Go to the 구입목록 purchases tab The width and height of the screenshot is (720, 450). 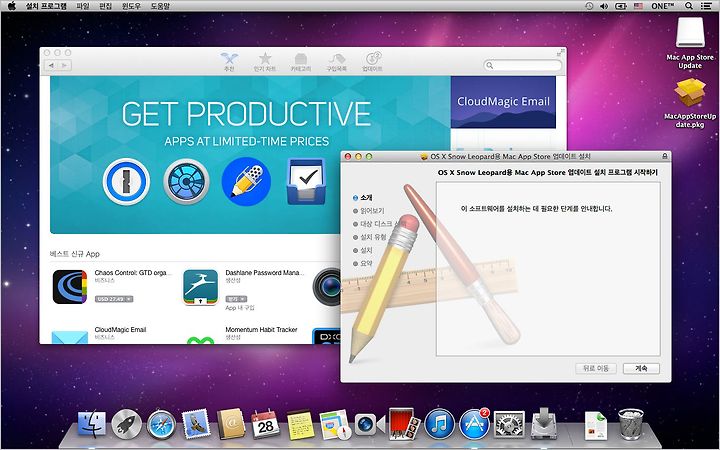(x=336, y=62)
